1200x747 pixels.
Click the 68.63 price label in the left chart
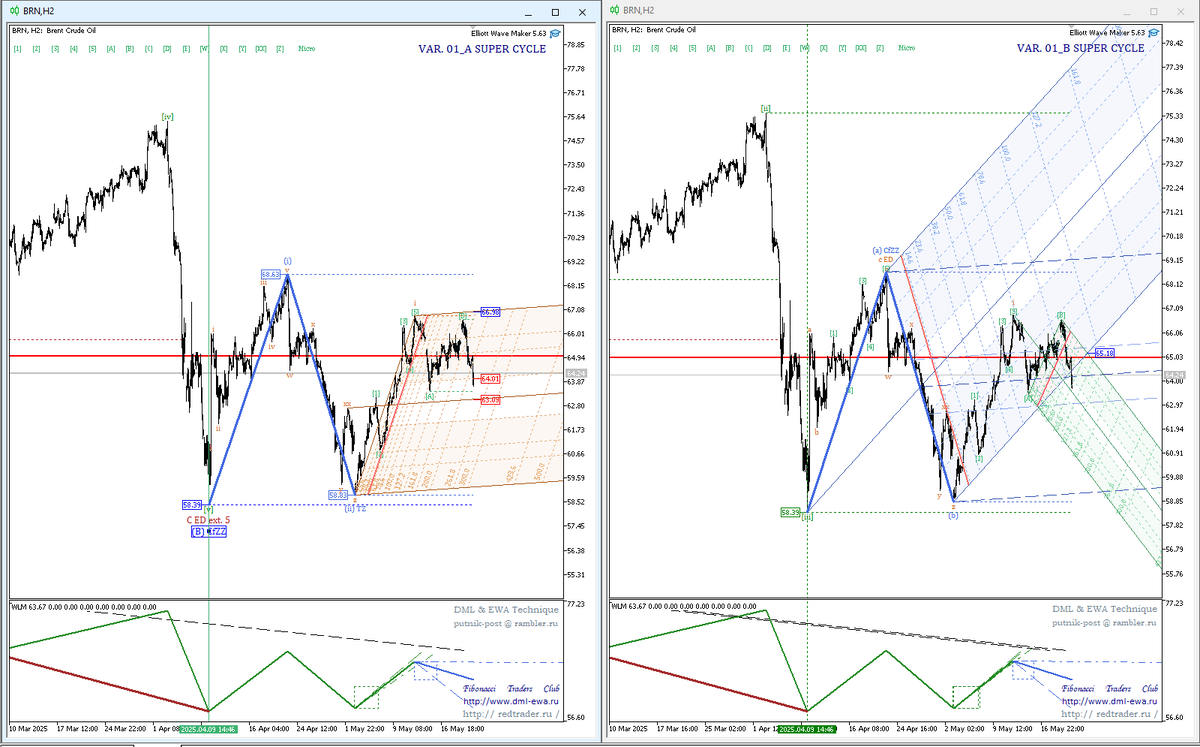point(271,274)
